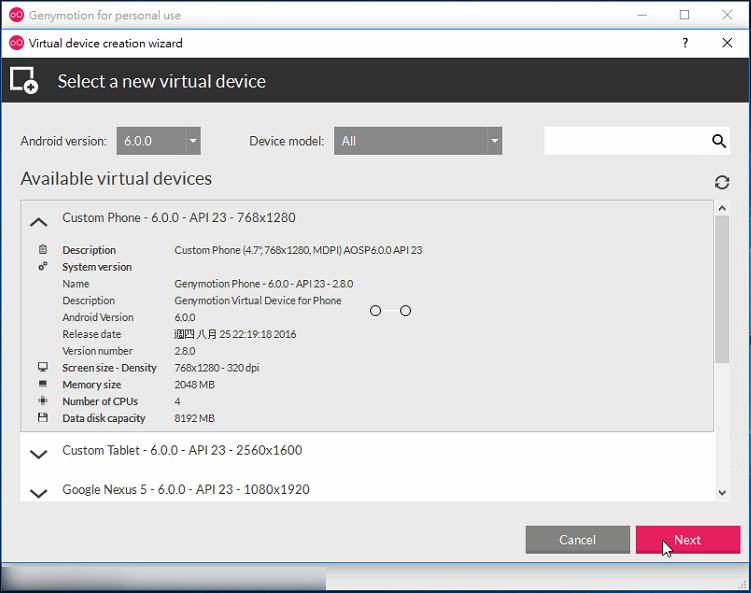The height and width of the screenshot is (593, 751).
Task: Open the Android version dropdown
Action: pos(159,141)
